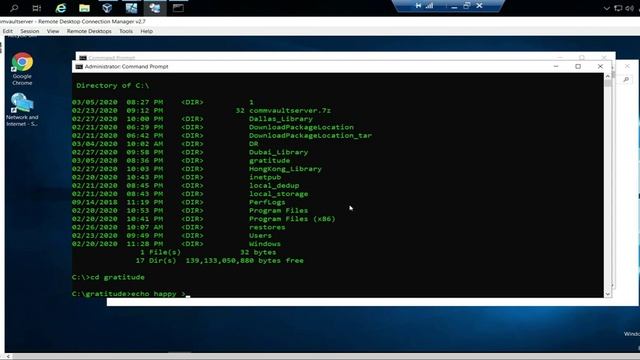Launch Internet Explorer from the taskbar
Viewport: 640px width, 360px height.
(x=60, y=8)
